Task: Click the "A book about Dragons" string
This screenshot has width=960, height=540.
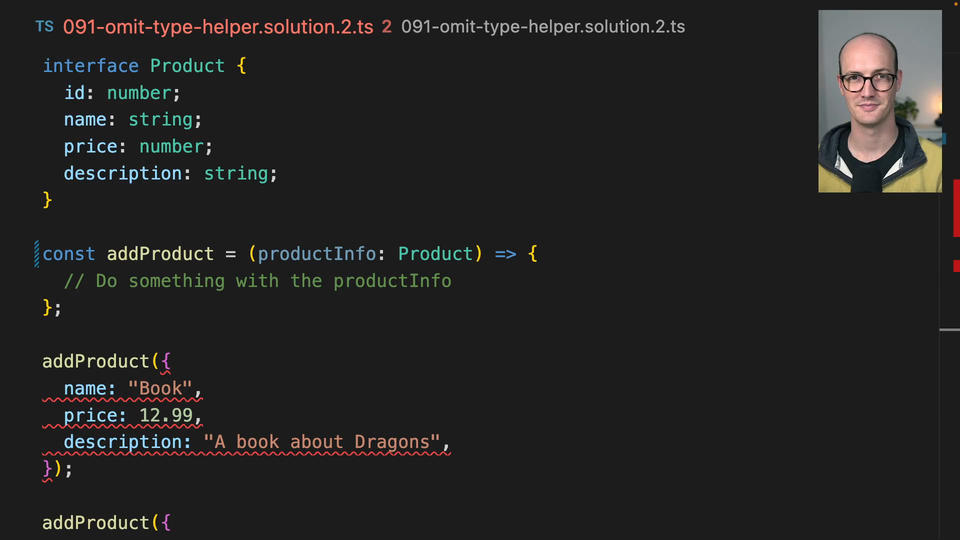Action: tap(322, 443)
